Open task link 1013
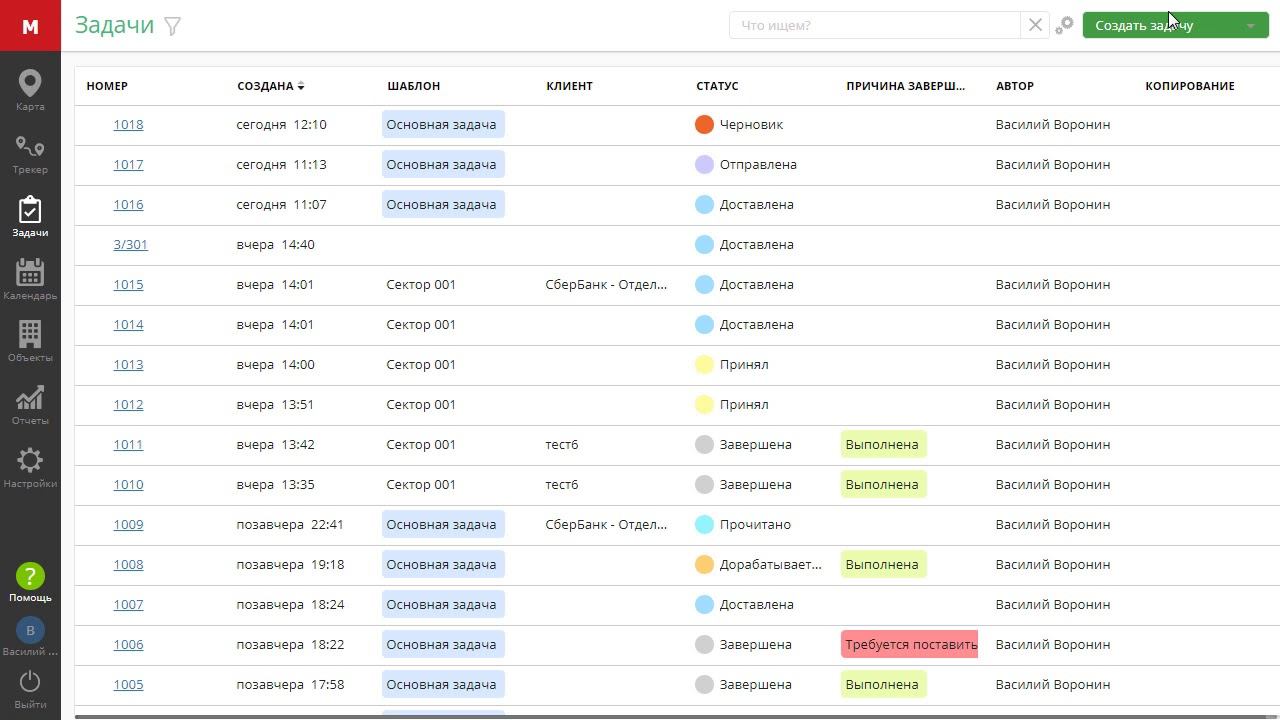Image resolution: width=1280 pixels, height=720 pixels. (x=128, y=365)
